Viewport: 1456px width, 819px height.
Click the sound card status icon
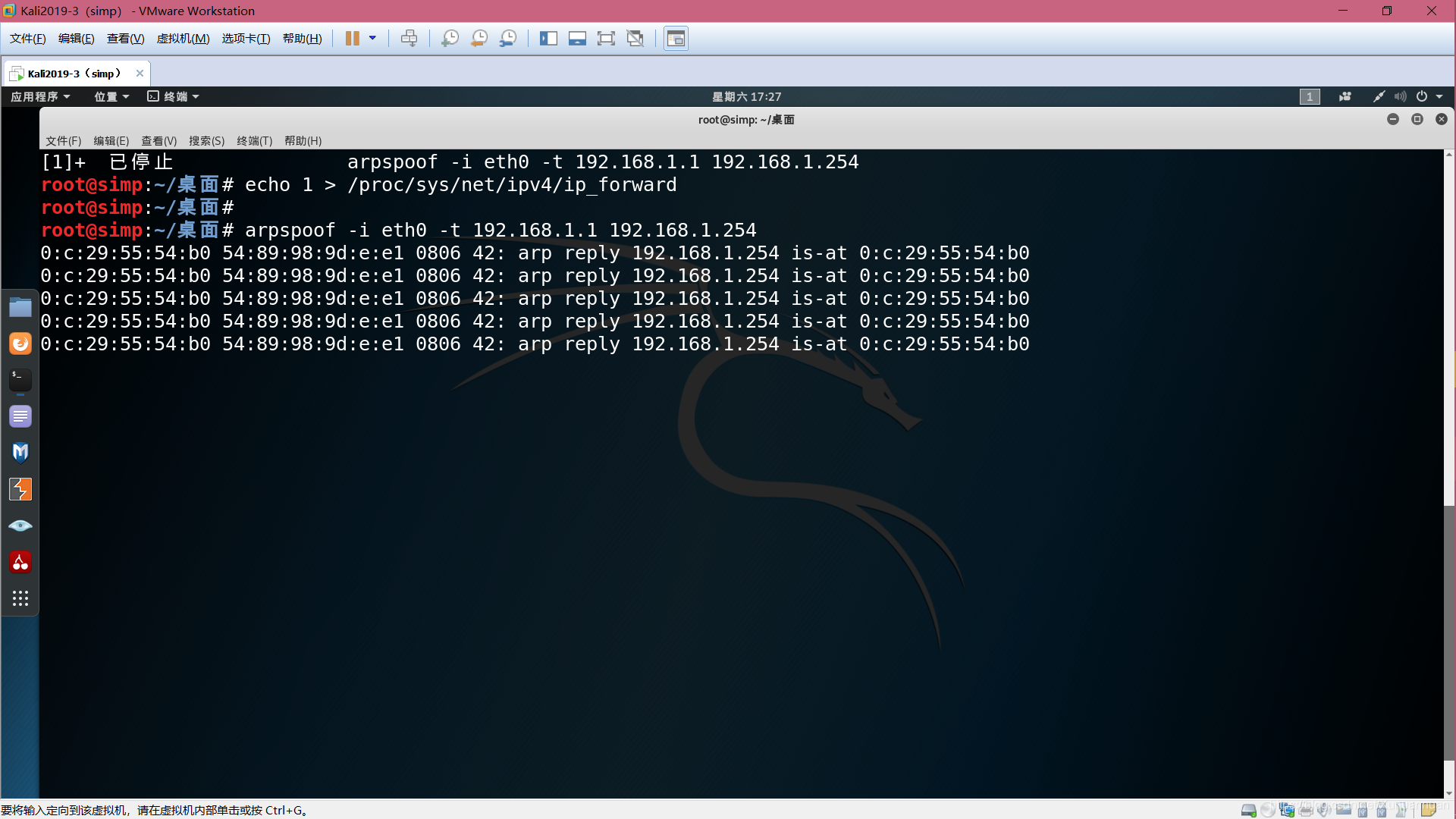pyautogui.click(x=1325, y=810)
